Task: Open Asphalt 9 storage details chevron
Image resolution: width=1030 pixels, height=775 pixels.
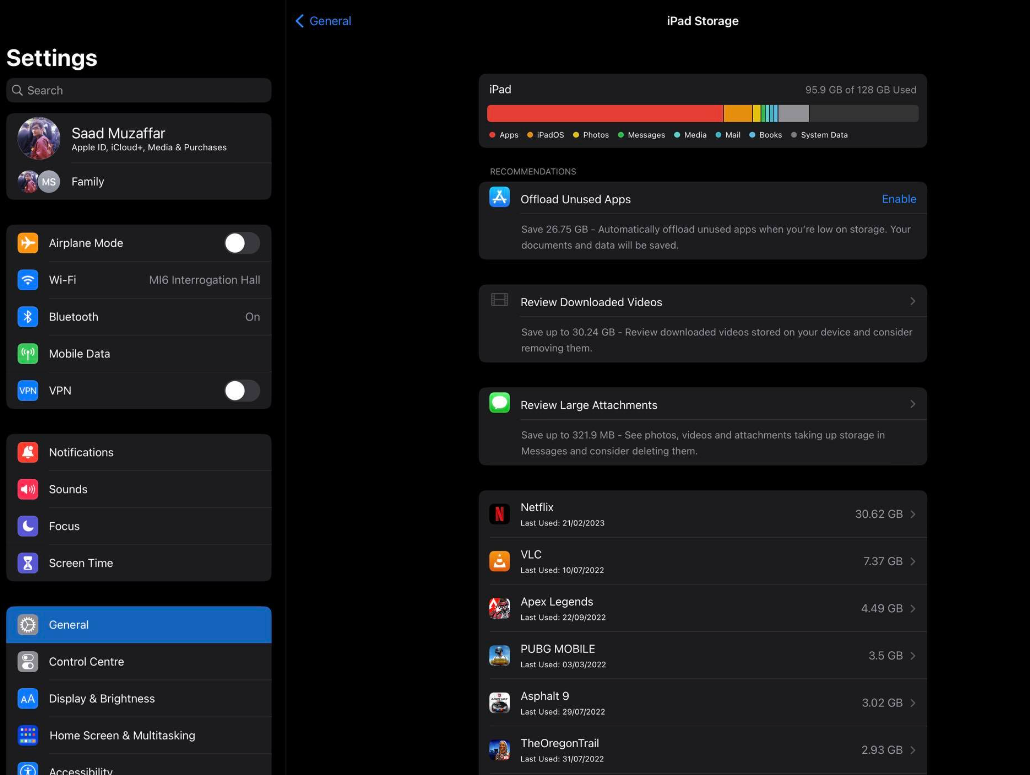Action: (912, 703)
